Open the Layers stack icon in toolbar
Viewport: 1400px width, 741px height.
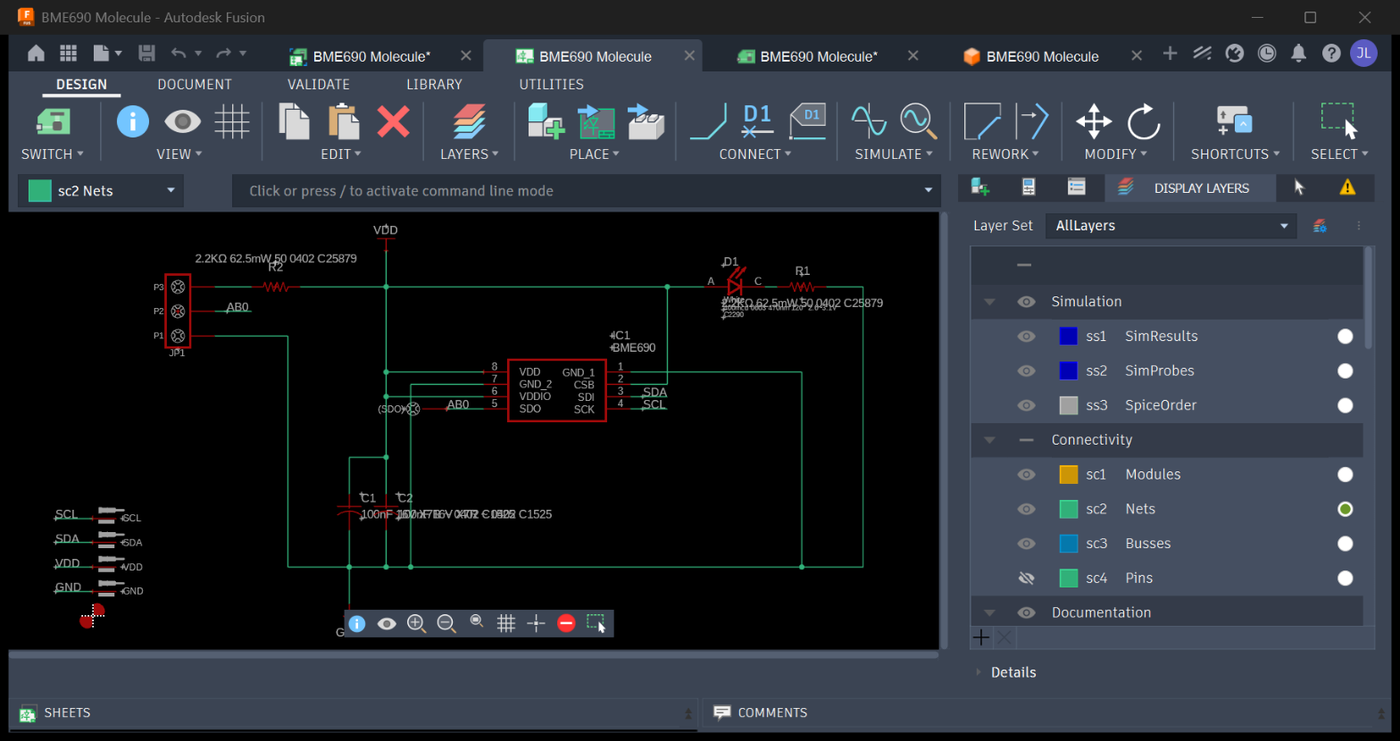469,122
